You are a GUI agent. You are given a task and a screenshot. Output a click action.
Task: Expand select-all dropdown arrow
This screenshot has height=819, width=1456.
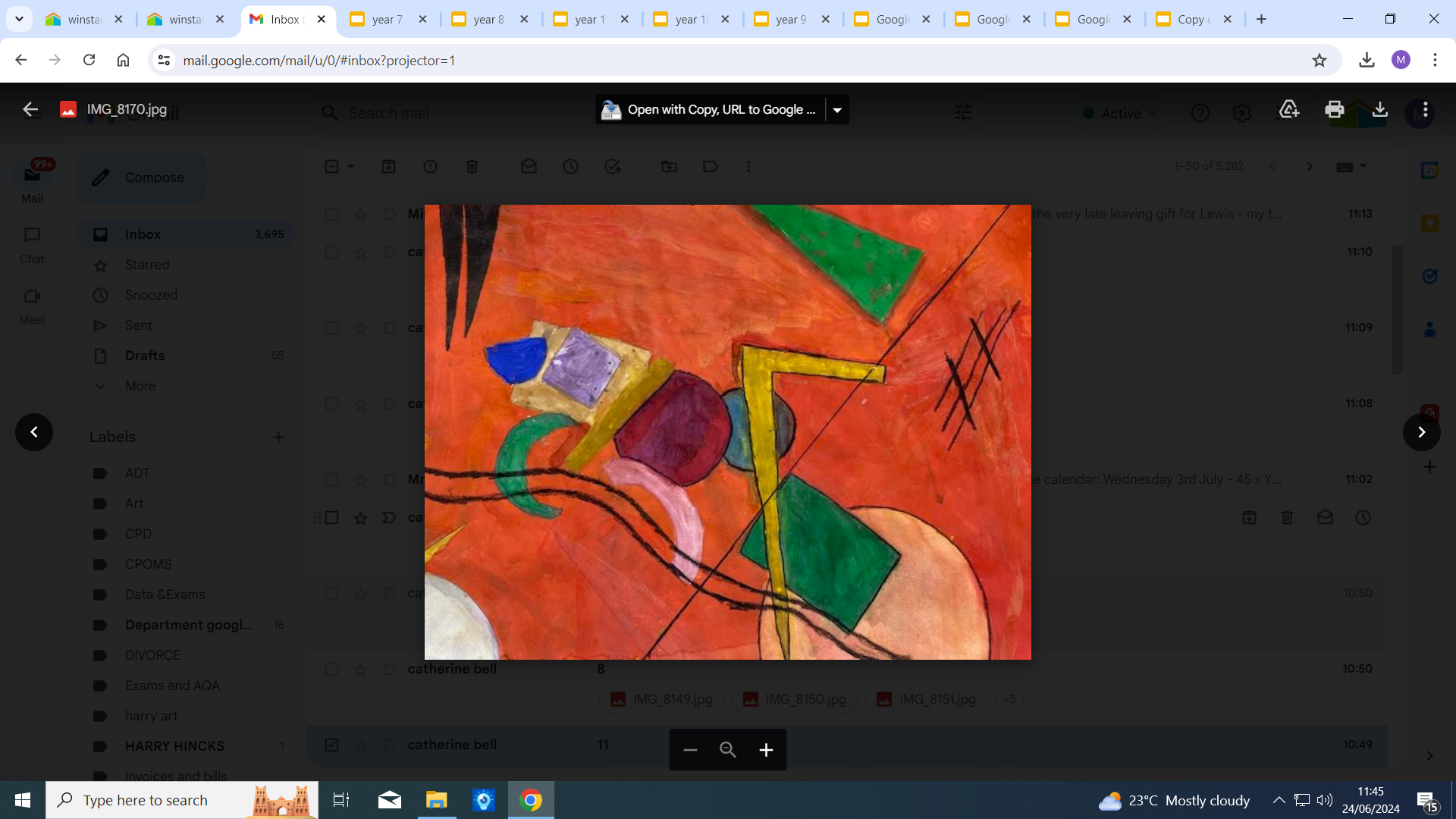(x=350, y=166)
